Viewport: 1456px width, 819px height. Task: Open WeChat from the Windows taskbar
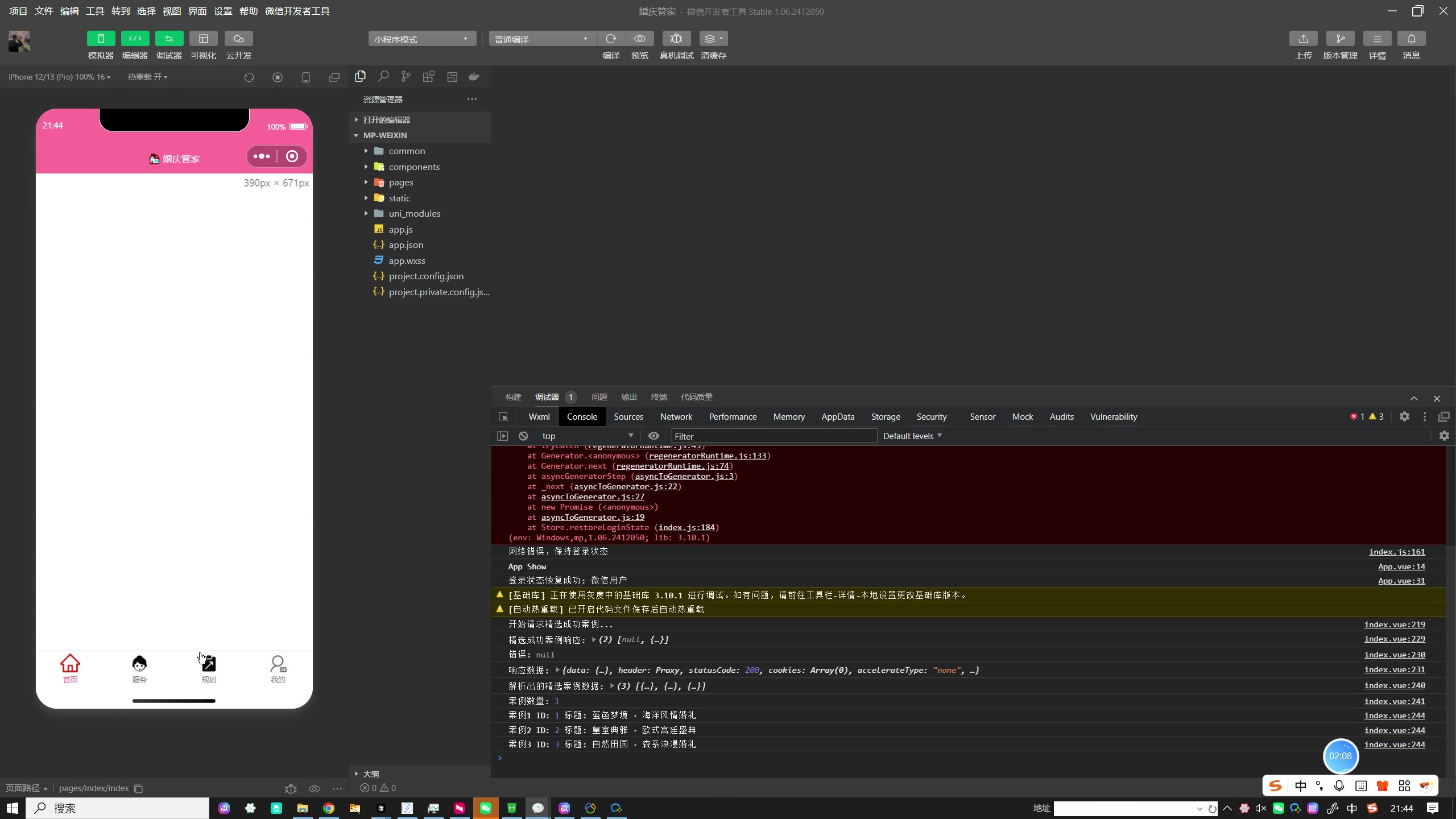tap(486, 808)
